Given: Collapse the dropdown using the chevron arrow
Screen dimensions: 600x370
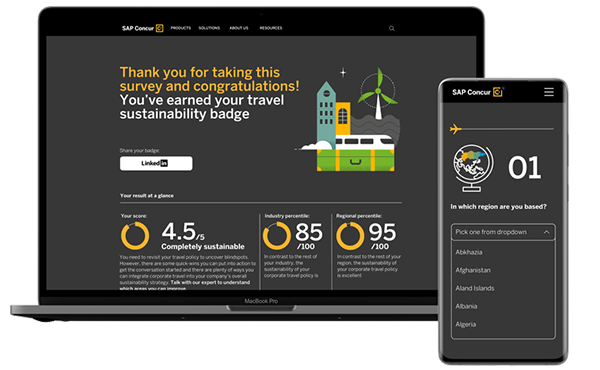Looking at the screenshot, I should tap(546, 232).
